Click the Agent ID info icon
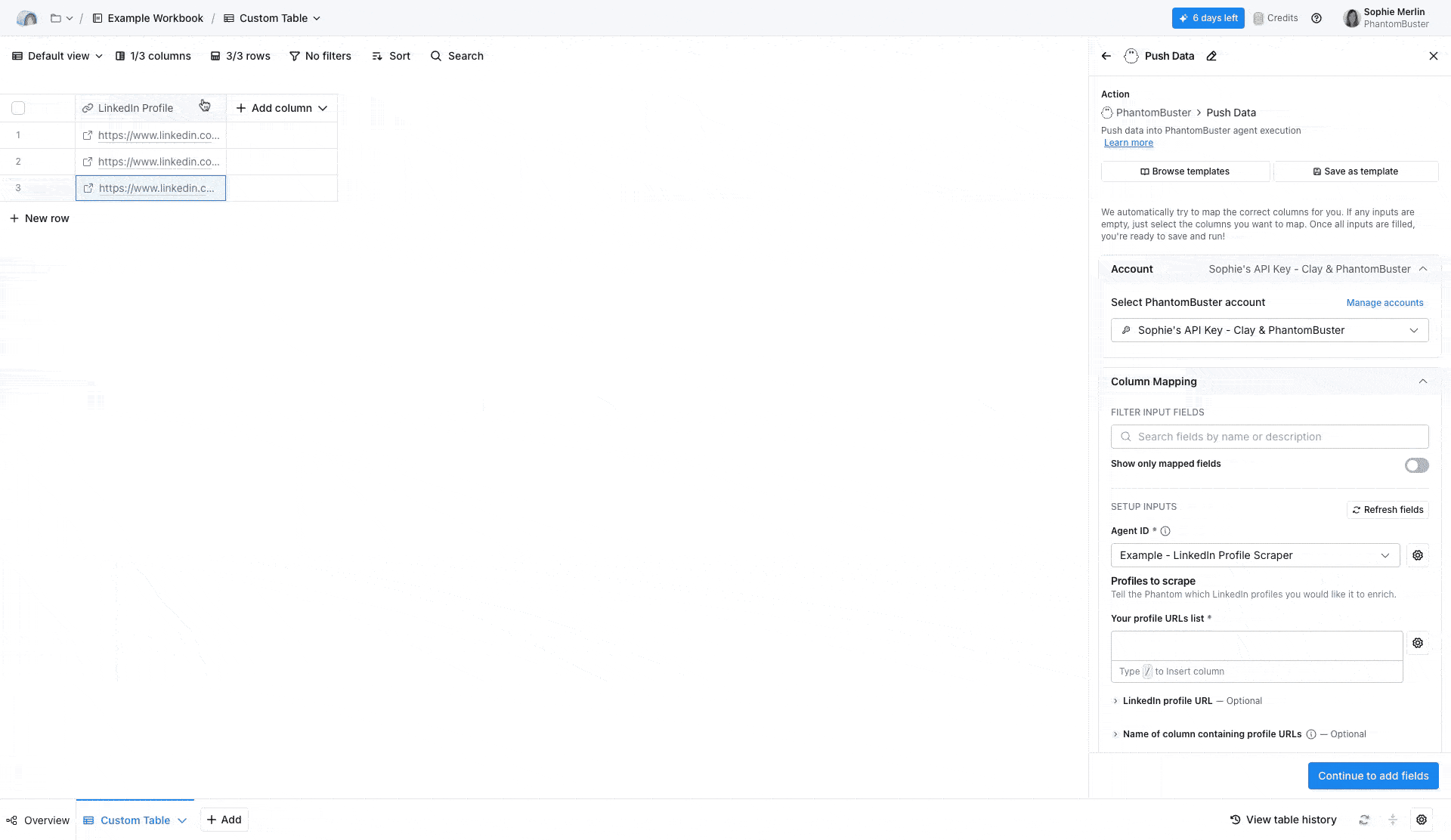The width and height of the screenshot is (1451, 840). tap(1165, 531)
